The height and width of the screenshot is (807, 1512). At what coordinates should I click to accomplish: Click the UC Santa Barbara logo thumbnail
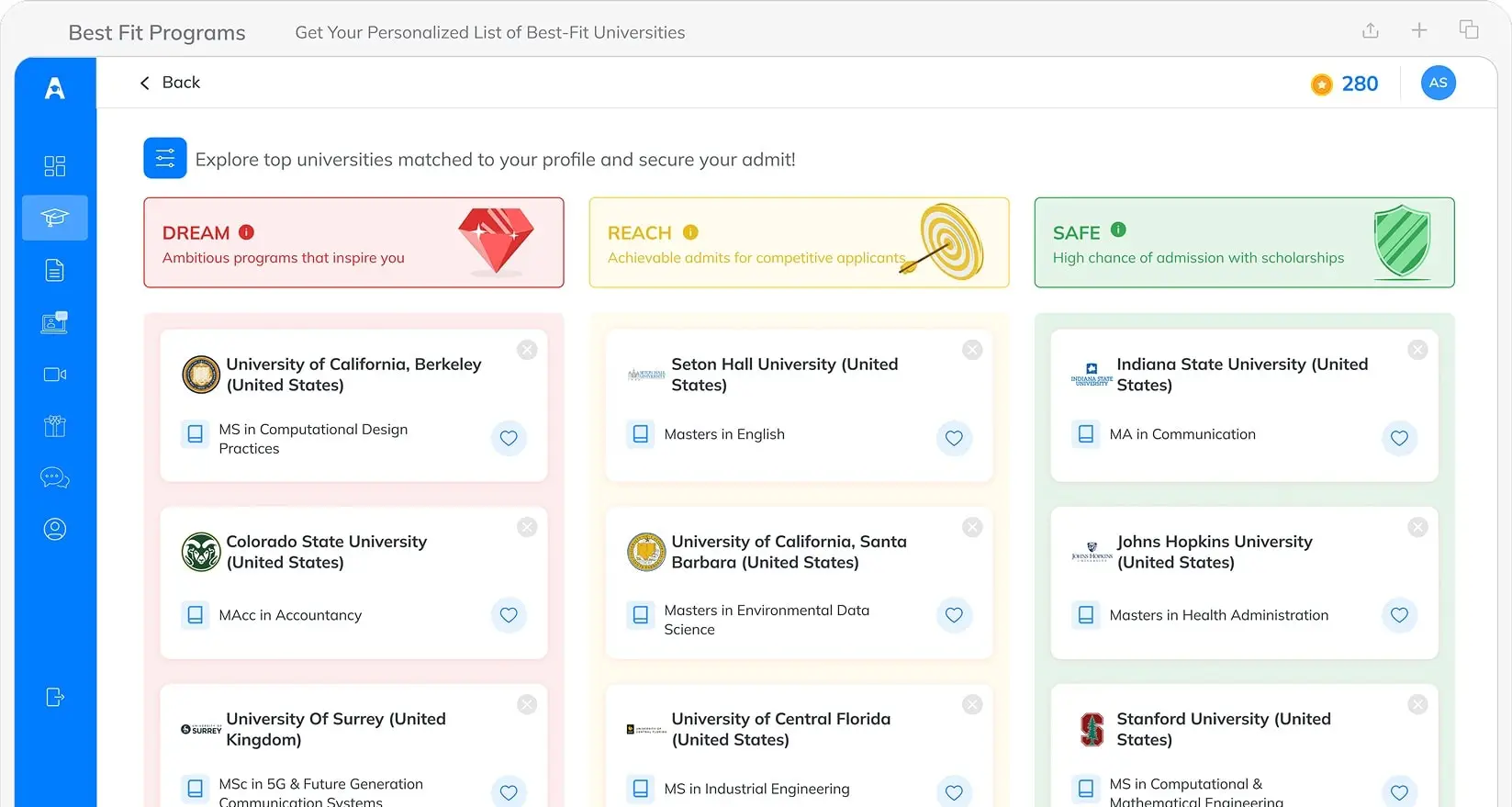646,552
